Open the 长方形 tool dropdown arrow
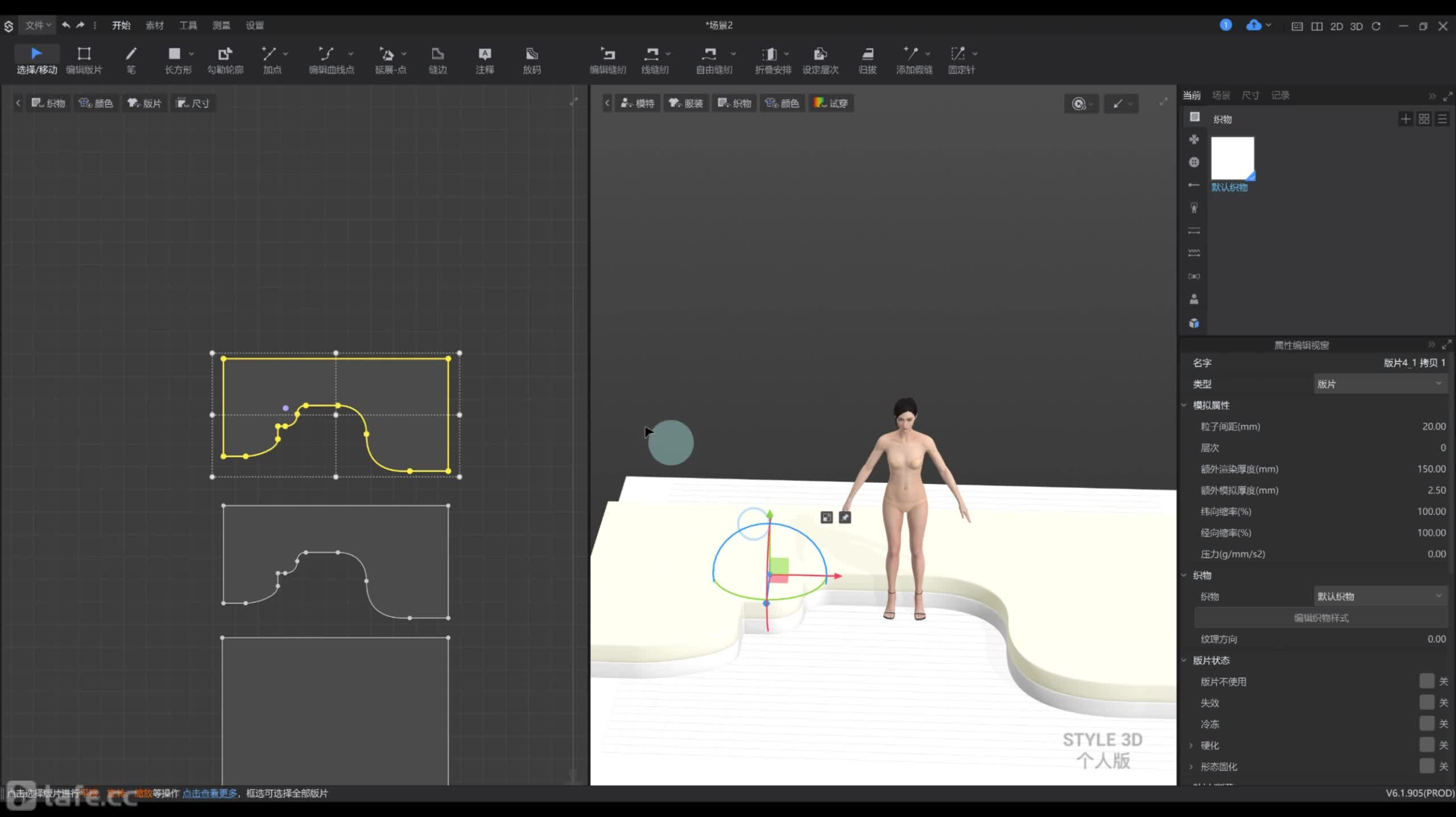This screenshot has width=1456, height=817. (x=191, y=53)
